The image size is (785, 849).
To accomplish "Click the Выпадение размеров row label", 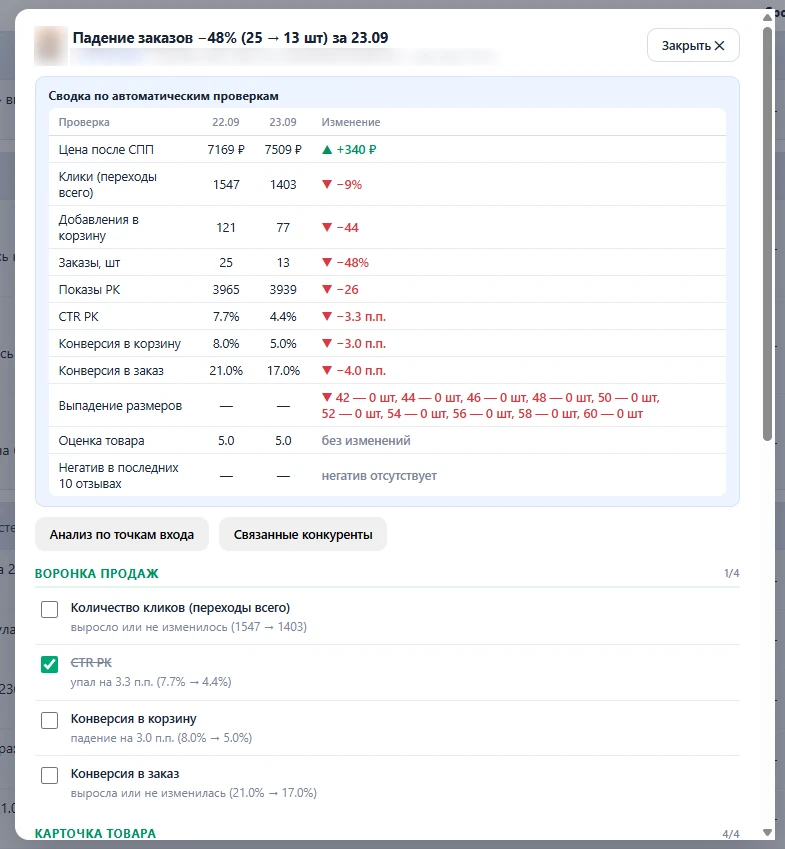I will (120, 406).
